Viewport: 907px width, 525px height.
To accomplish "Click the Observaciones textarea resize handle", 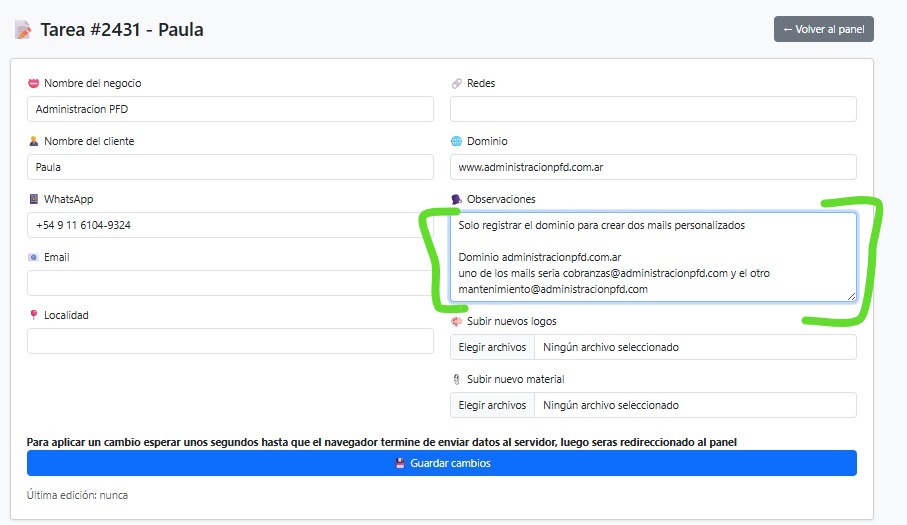I will (851, 297).
